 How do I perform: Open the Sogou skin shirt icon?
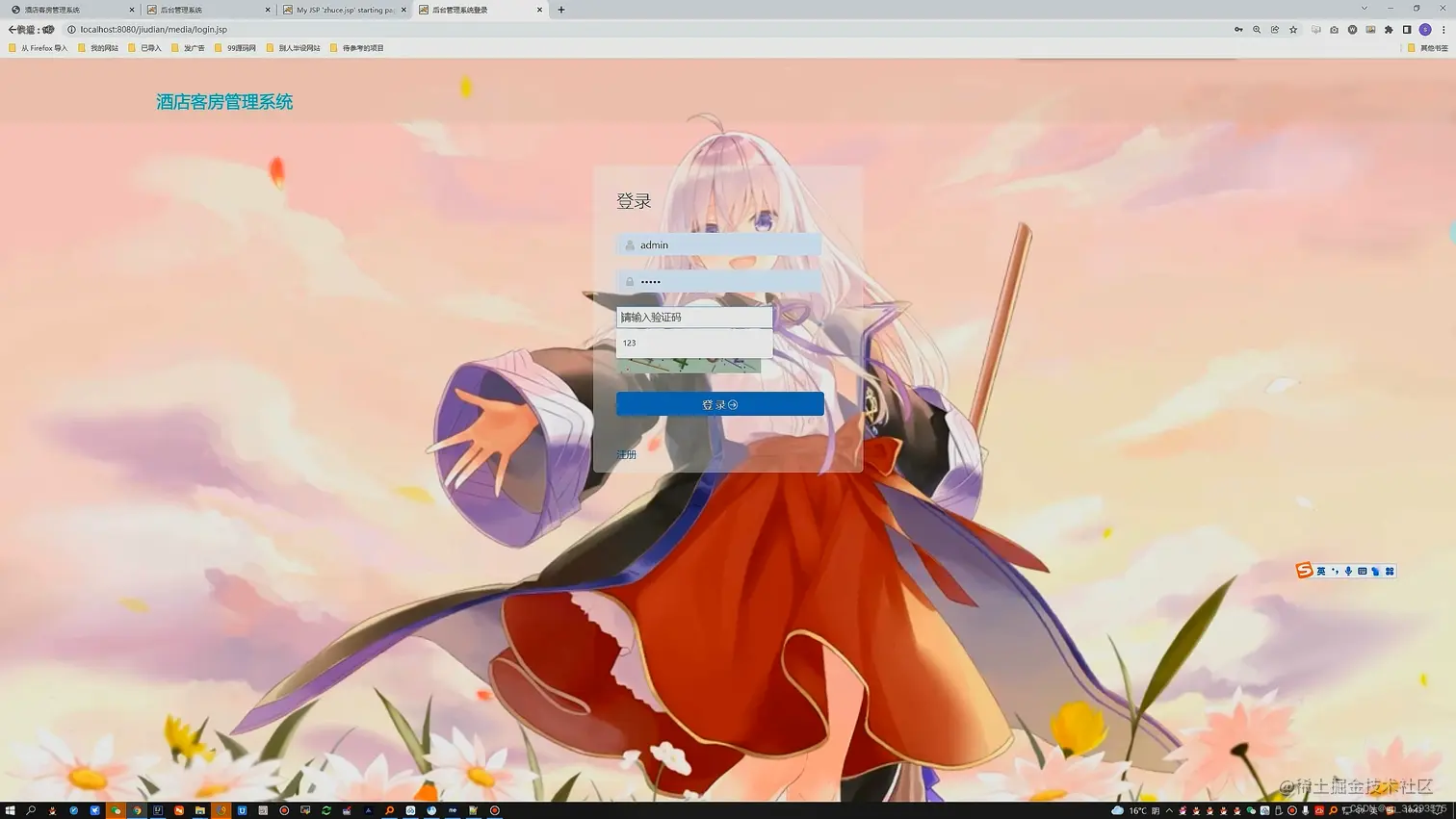click(1375, 572)
